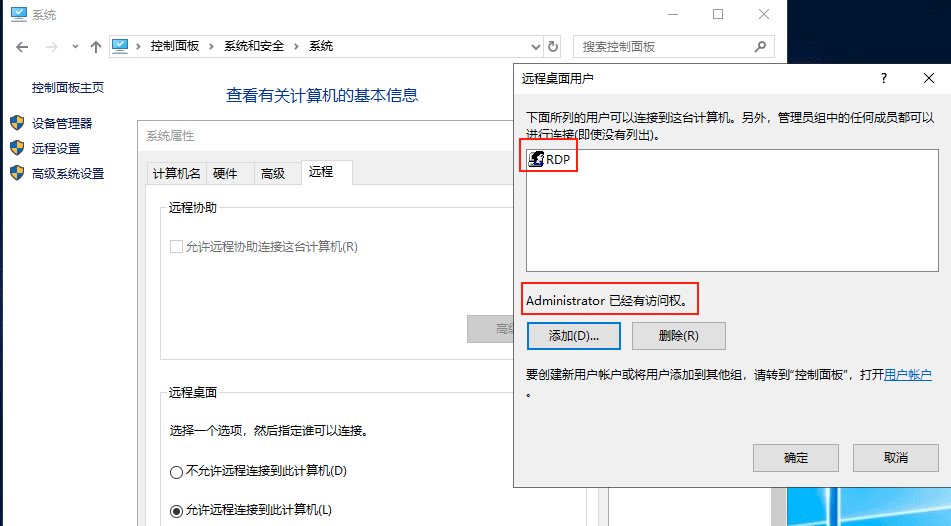Screen dimensions: 951x526
Task: Open the 用户帐户 link
Action: click(908, 375)
